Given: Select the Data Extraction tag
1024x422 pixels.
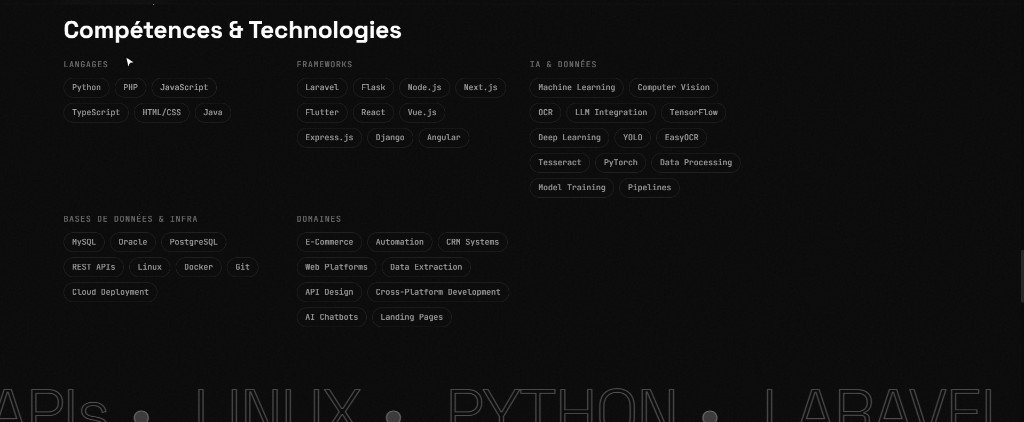Looking at the screenshot, I should 426,267.
